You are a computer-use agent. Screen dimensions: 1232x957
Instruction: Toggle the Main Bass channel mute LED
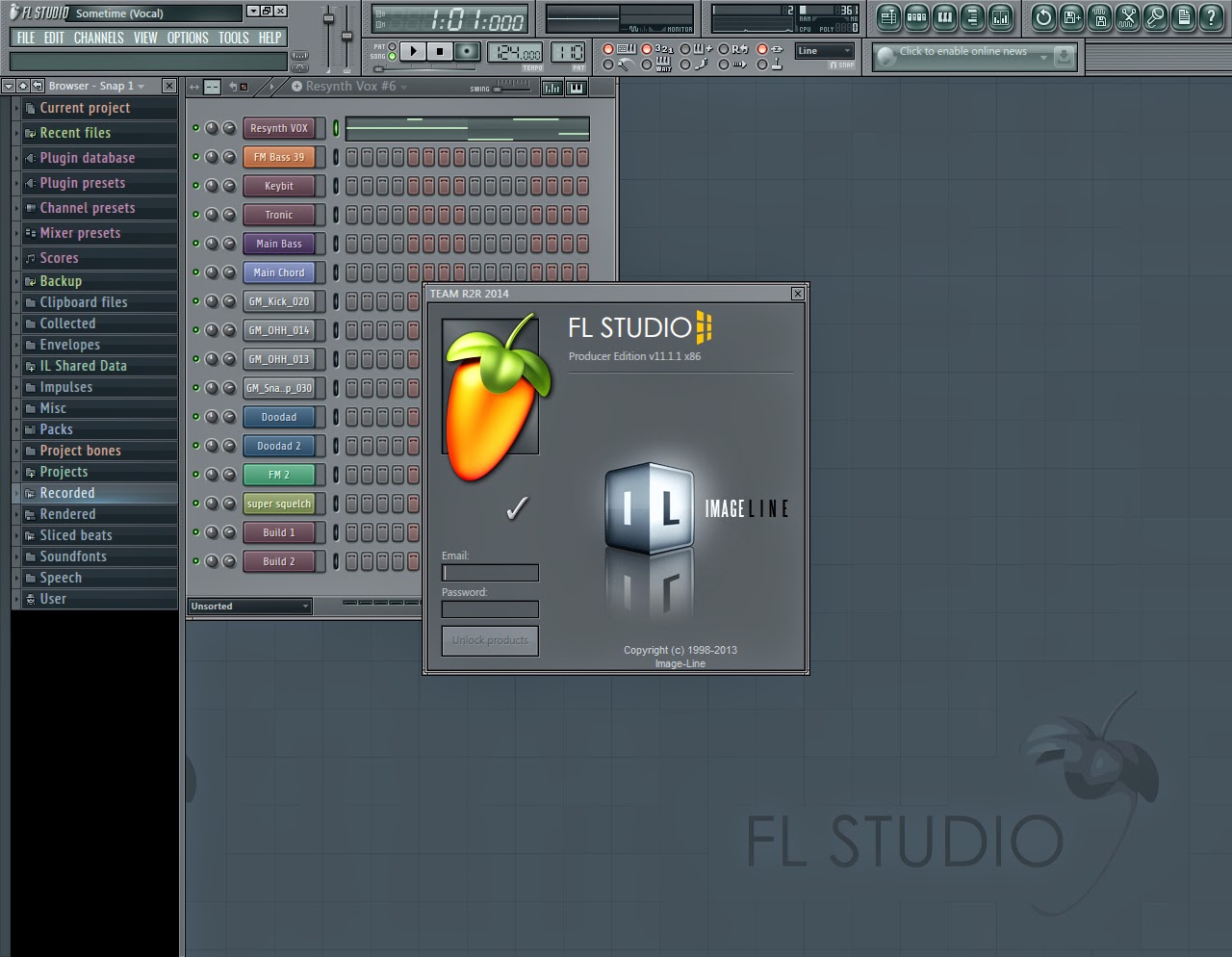tap(195, 244)
